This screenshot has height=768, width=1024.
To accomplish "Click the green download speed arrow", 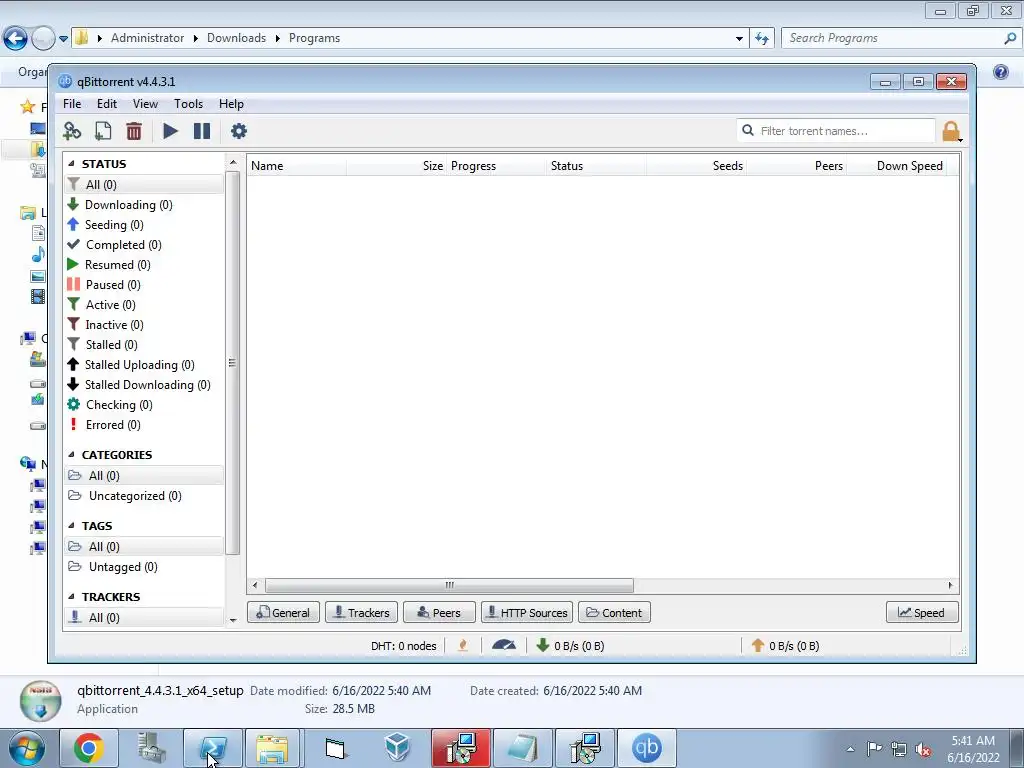I will pos(542,645).
